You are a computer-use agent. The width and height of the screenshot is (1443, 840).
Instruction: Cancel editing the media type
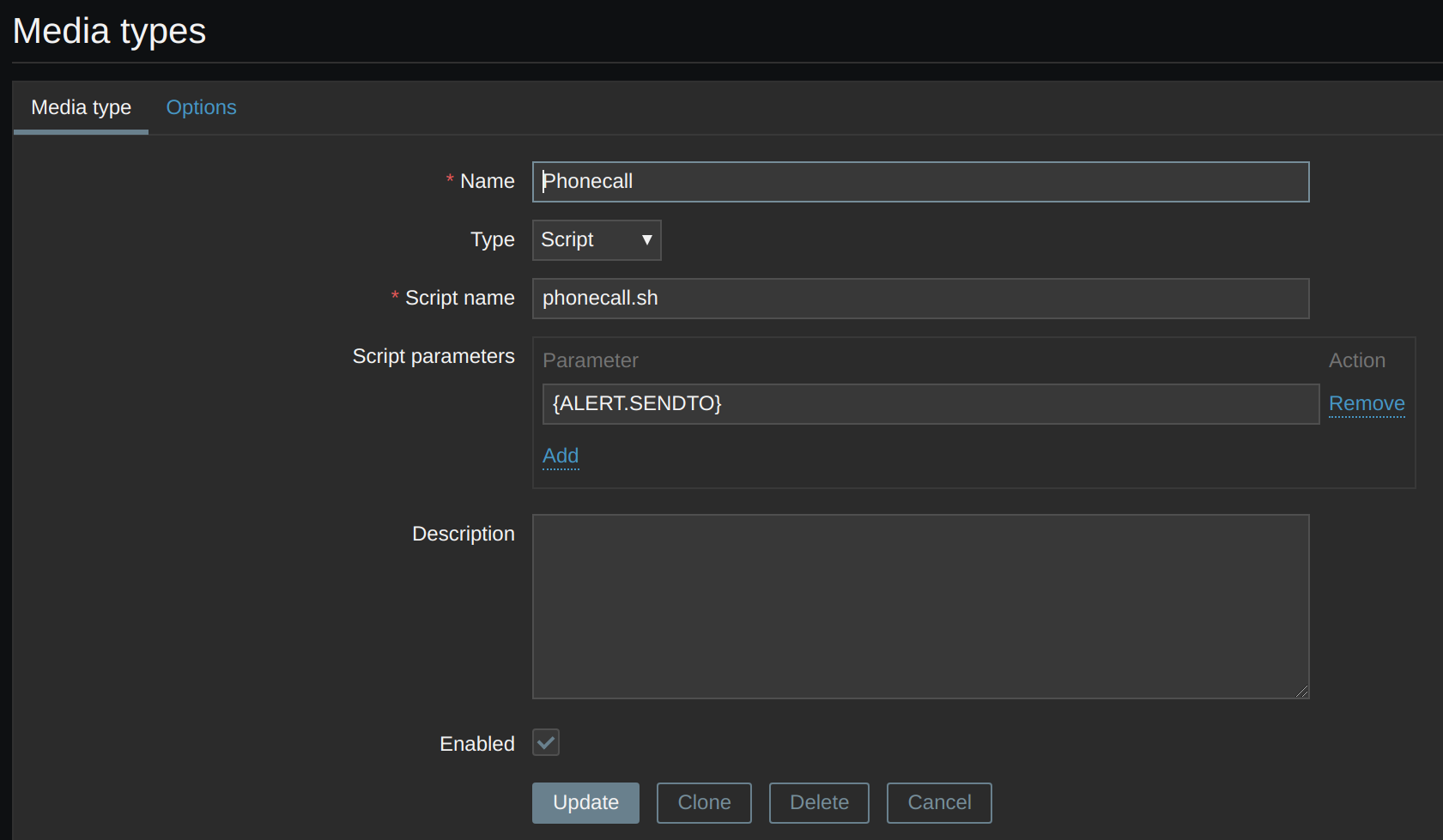939,802
